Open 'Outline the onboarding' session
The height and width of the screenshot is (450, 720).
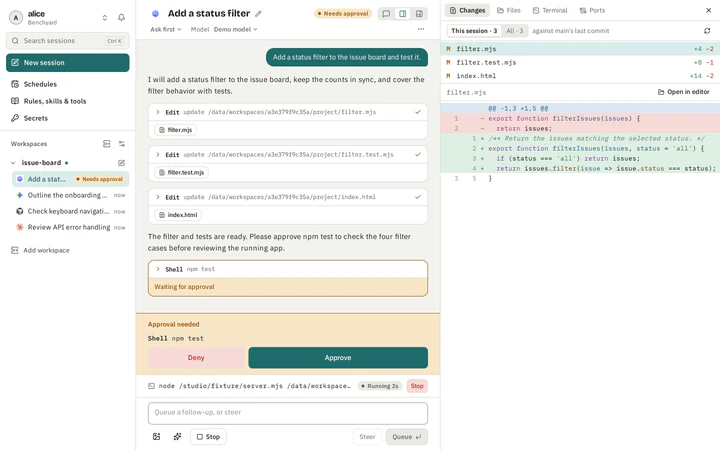(70, 195)
